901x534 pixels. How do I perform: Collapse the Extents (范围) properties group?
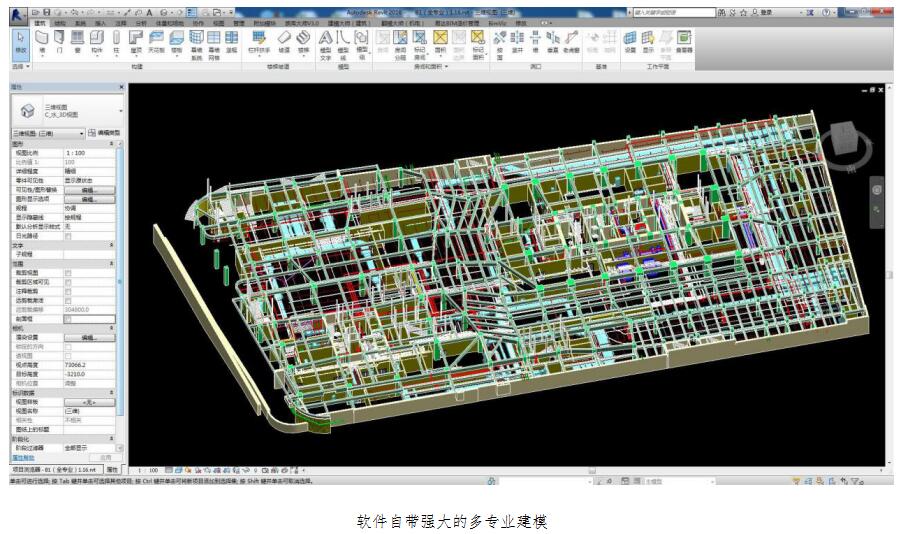coord(111,264)
